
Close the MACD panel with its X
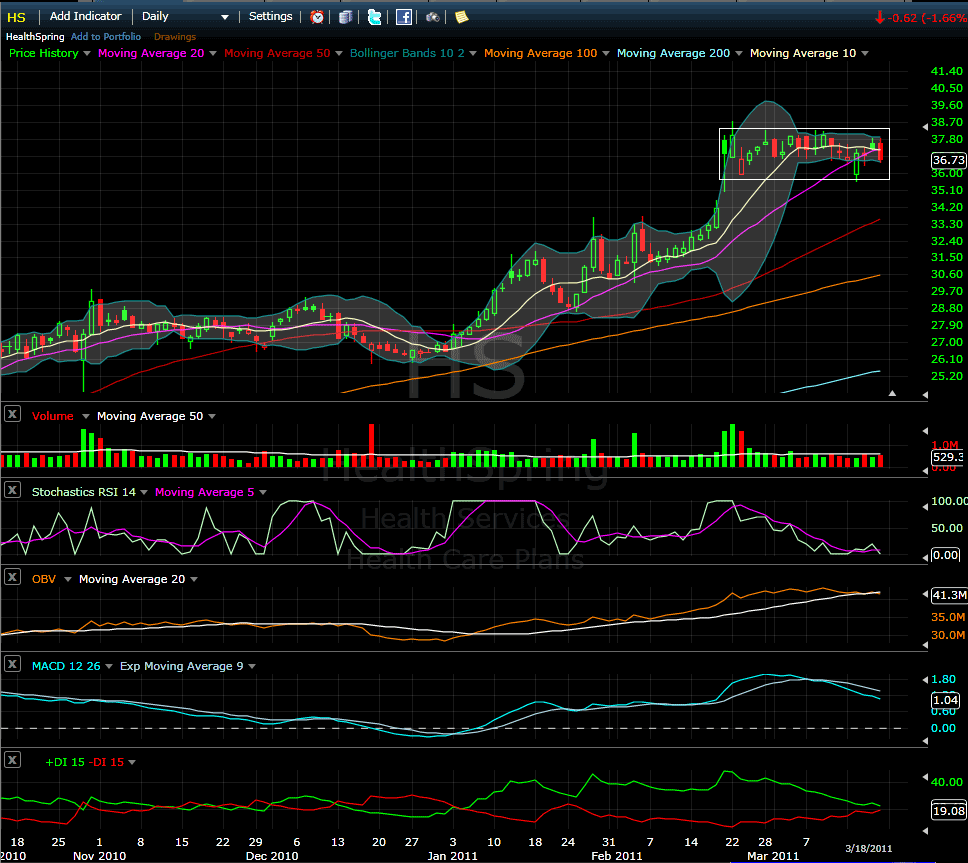12,664
